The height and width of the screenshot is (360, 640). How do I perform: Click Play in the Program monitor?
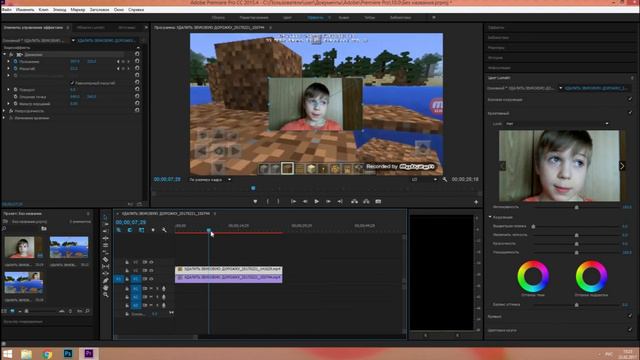316,202
